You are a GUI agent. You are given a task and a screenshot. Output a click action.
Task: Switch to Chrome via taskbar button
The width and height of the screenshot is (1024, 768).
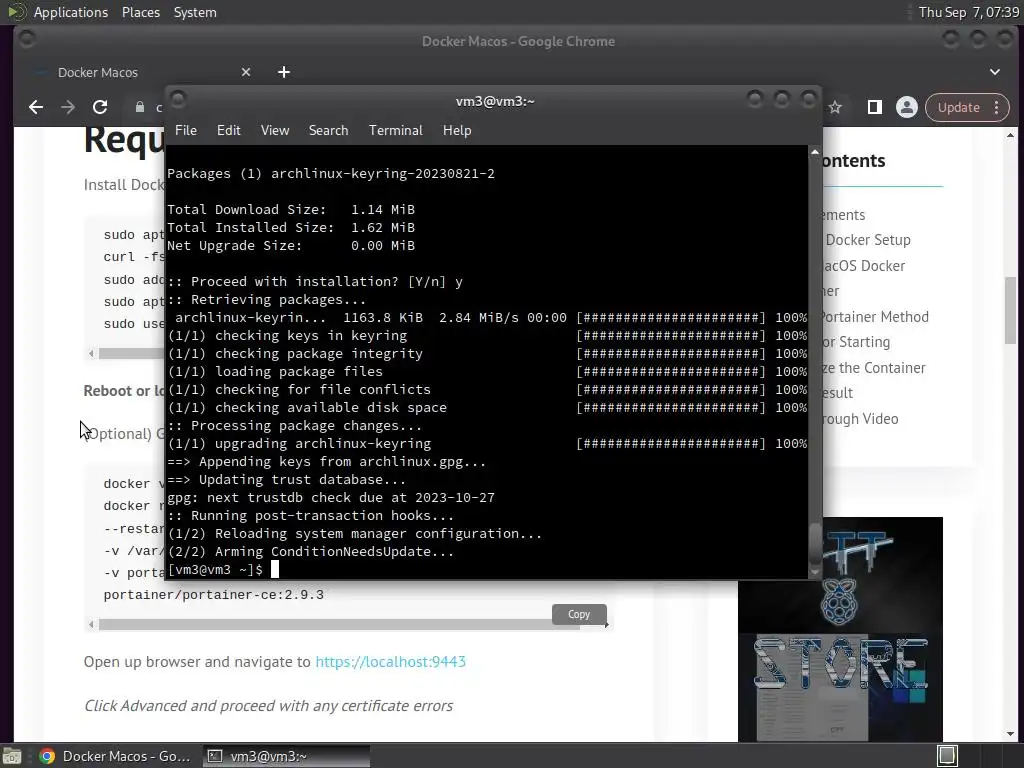[x=116, y=756]
